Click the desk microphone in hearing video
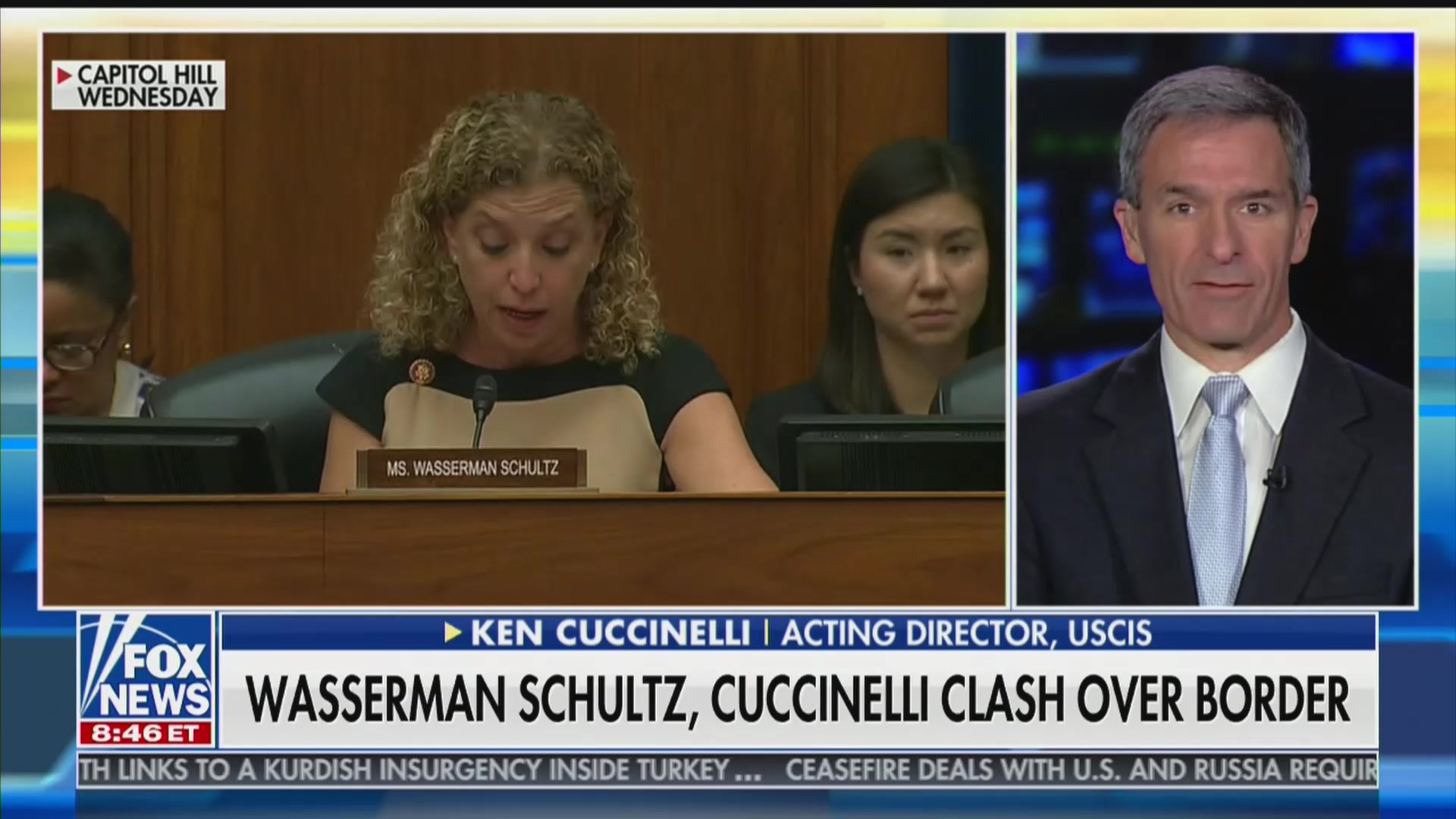This screenshot has width=1456, height=819. 482,410
